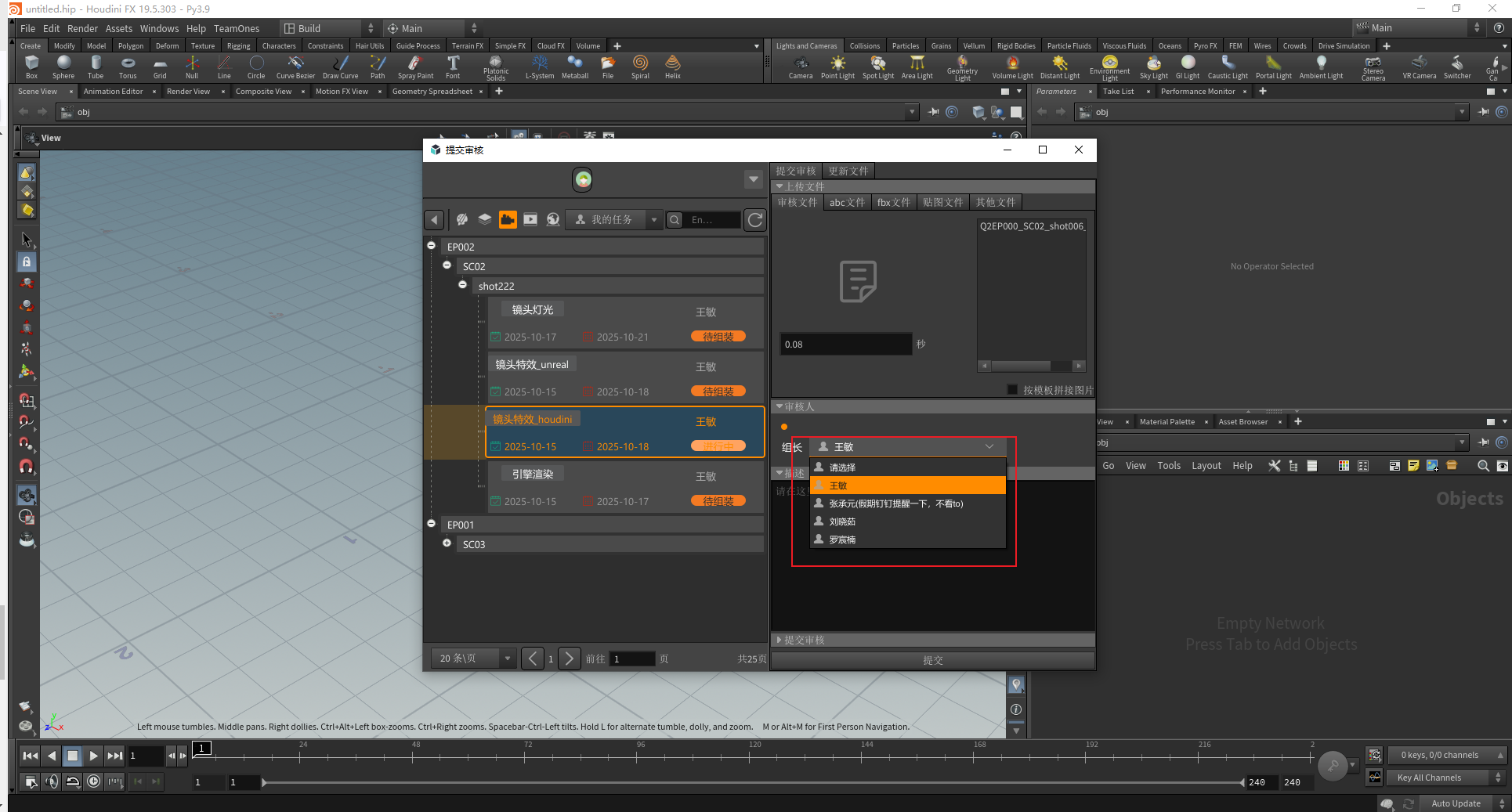Viewport: 1512px width, 812px height.
Task: Select the Point Light tool
Action: tap(837, 66)
